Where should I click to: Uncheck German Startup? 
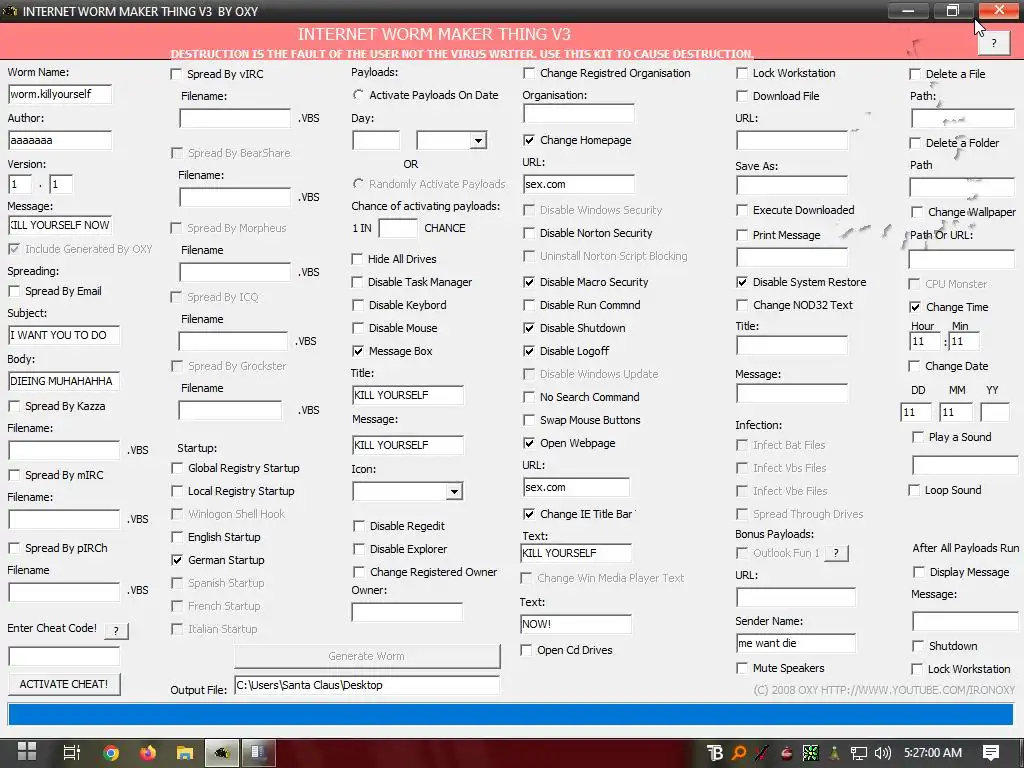click(177, 560)
